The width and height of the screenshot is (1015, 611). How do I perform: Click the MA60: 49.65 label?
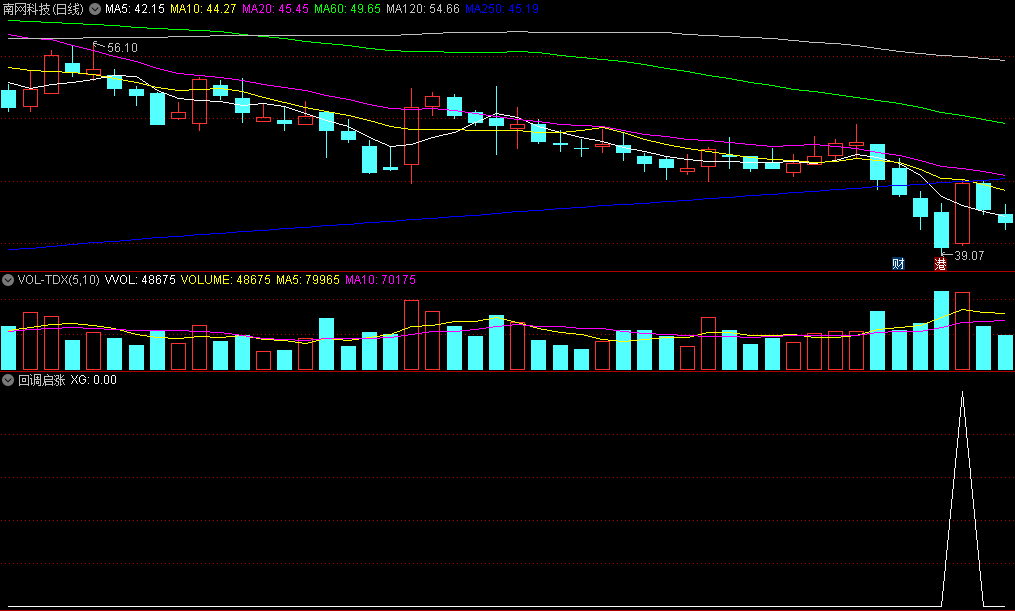tap(347, 9)
